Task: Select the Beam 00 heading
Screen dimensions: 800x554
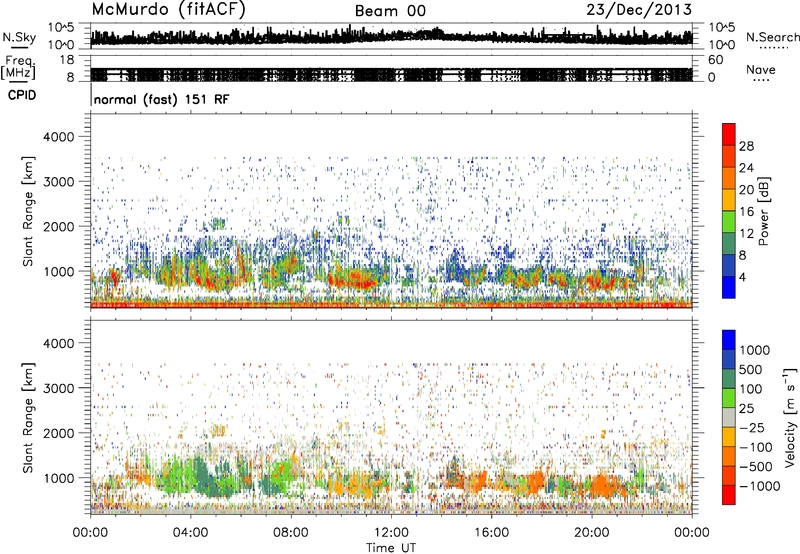Action: (x=390, y=11)
